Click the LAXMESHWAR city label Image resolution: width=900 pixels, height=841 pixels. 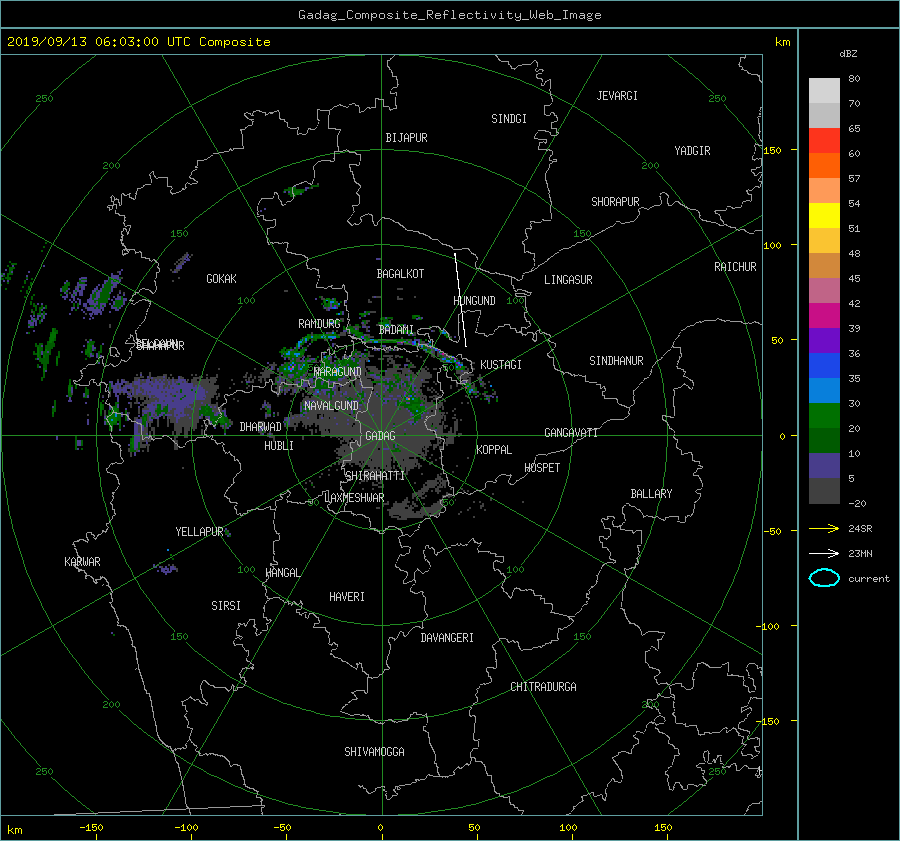point(354,498)
